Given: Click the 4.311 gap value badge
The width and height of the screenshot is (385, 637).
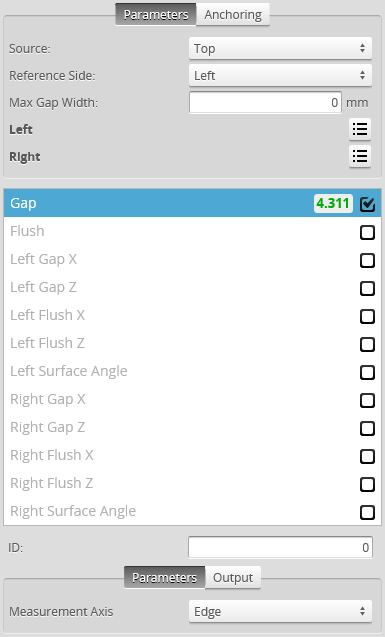Looking at the screenshot, I should tap(333, 203).
